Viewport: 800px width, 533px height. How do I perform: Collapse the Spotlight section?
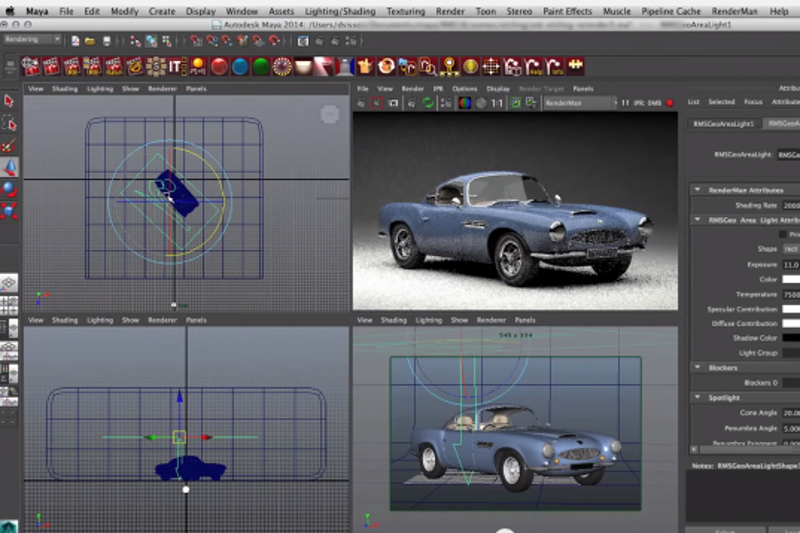tap(696, 397)
